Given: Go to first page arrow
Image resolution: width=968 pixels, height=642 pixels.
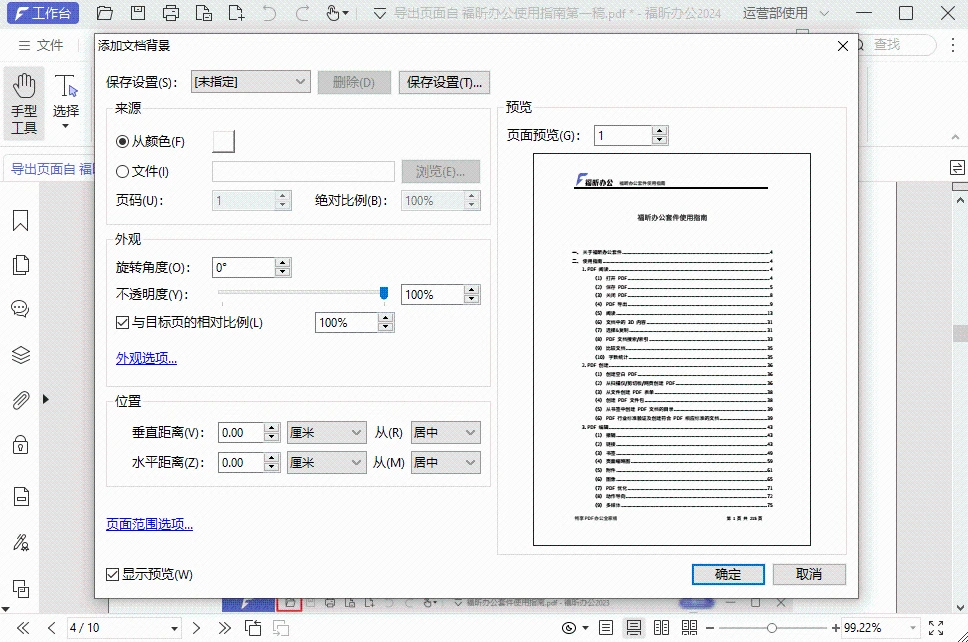Looking at the screenshot, I should (x=23, y=628).
